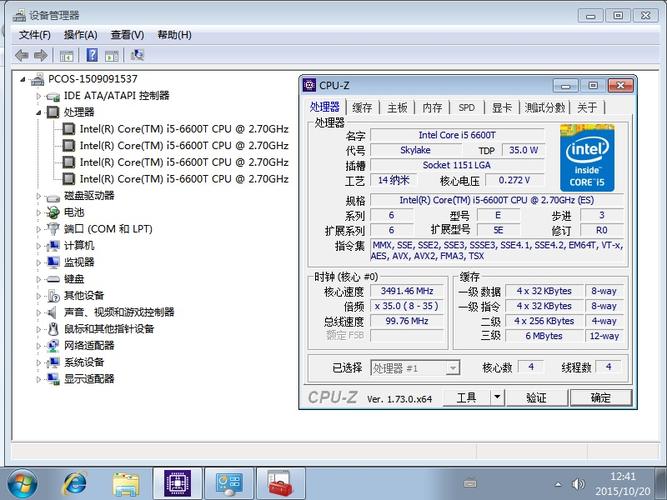Click the red toolbox taskbar icon
This screenshot has height=500, width=667.
280,483
